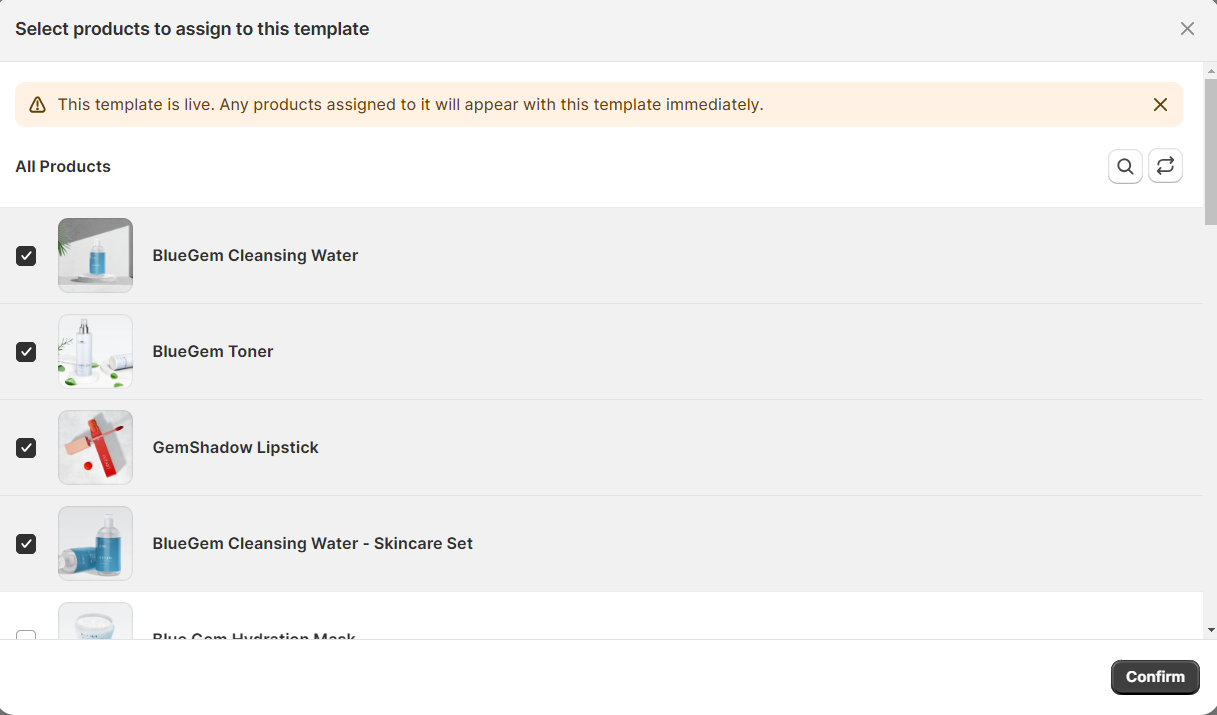Click the GemShadow Lipstick thumbnail
This screenshot has height=715, width=1217.
click(95, 447)
